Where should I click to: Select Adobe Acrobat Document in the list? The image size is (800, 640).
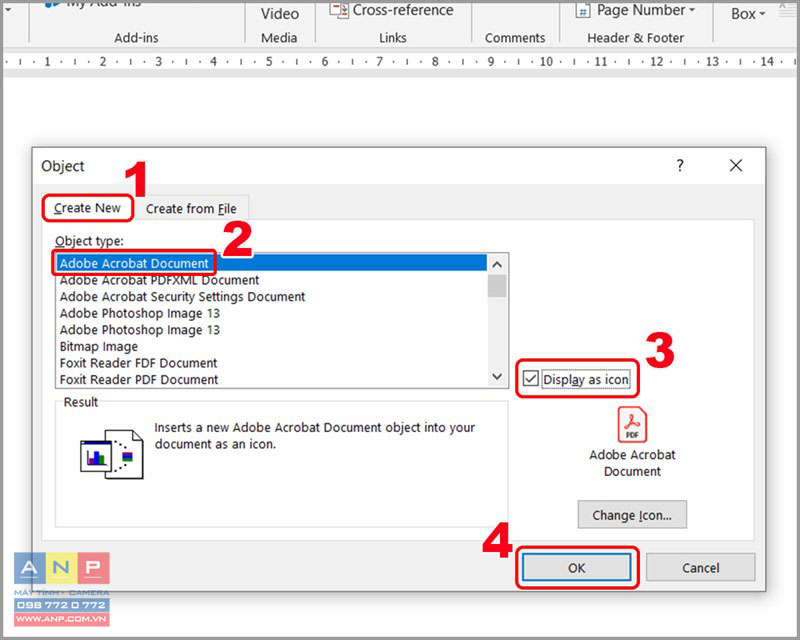pyautogui.click(x=271, y=263)
